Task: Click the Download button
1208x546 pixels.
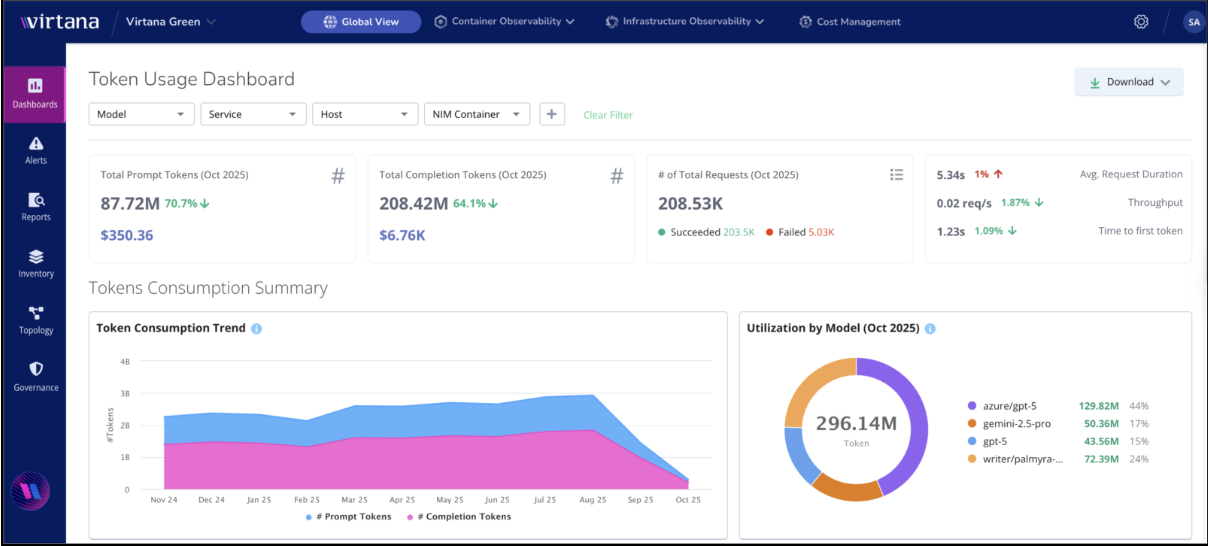Action: 1129,82
